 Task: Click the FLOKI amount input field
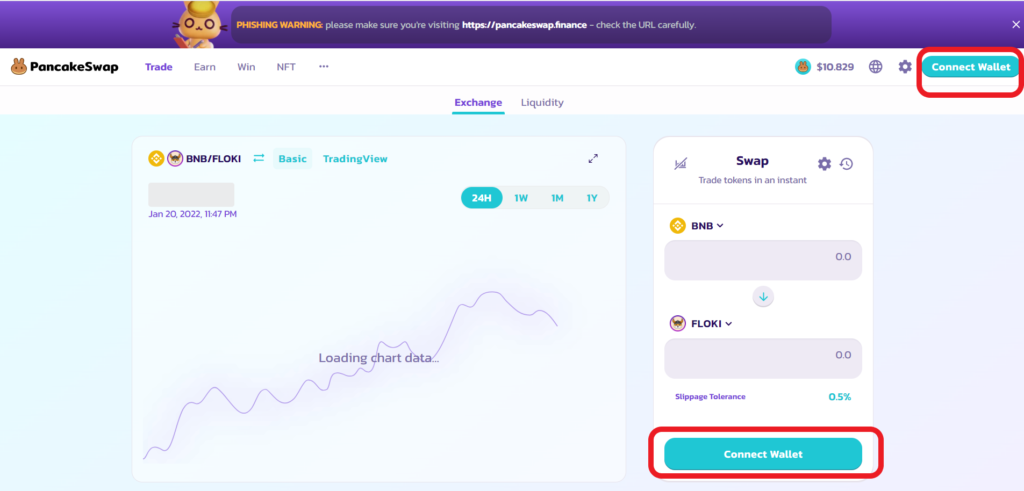pos(763,358)
